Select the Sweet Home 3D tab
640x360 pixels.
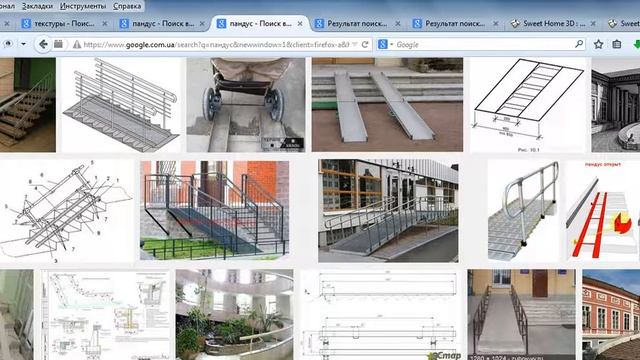tap(554, 24)
